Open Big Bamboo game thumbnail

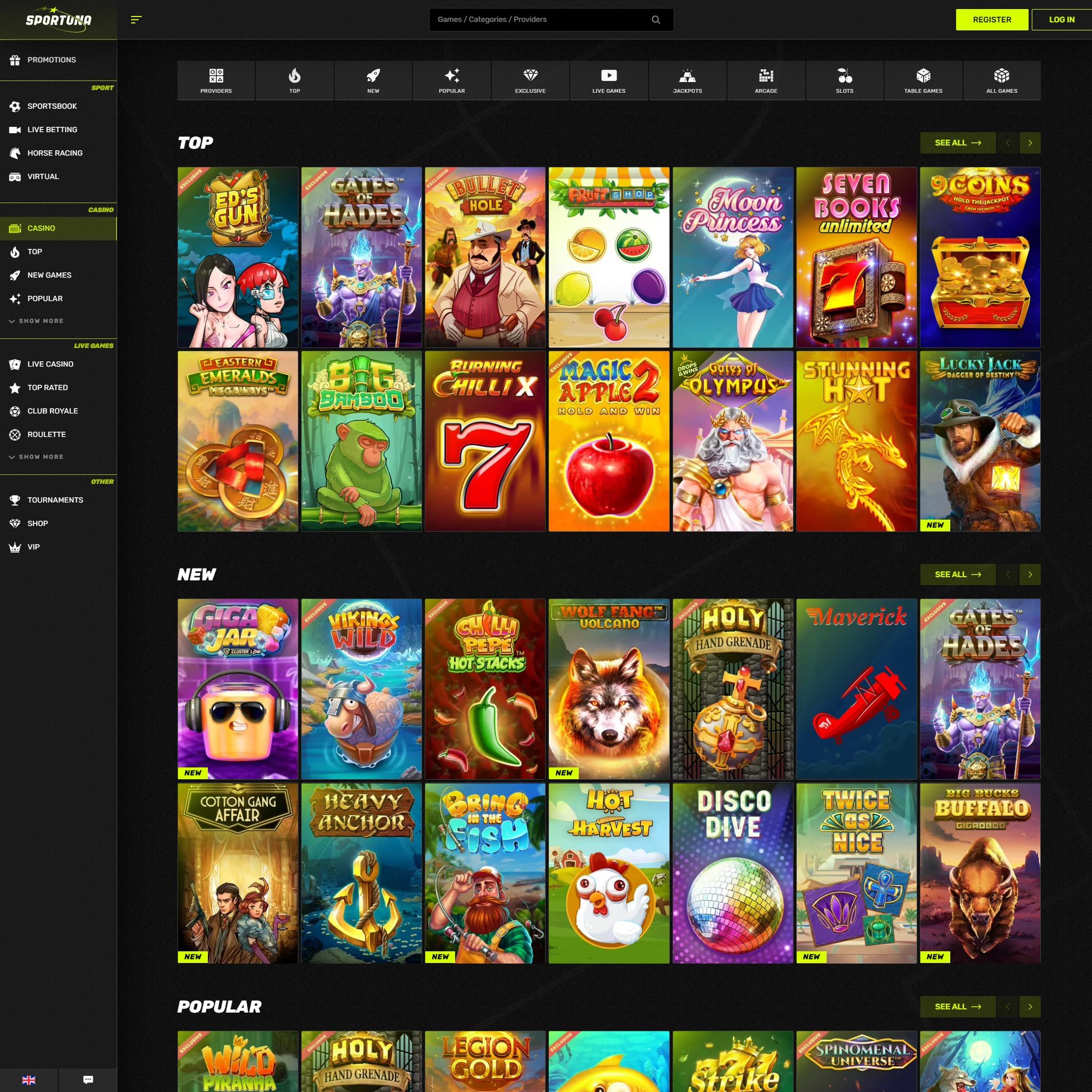coord(362,441)
